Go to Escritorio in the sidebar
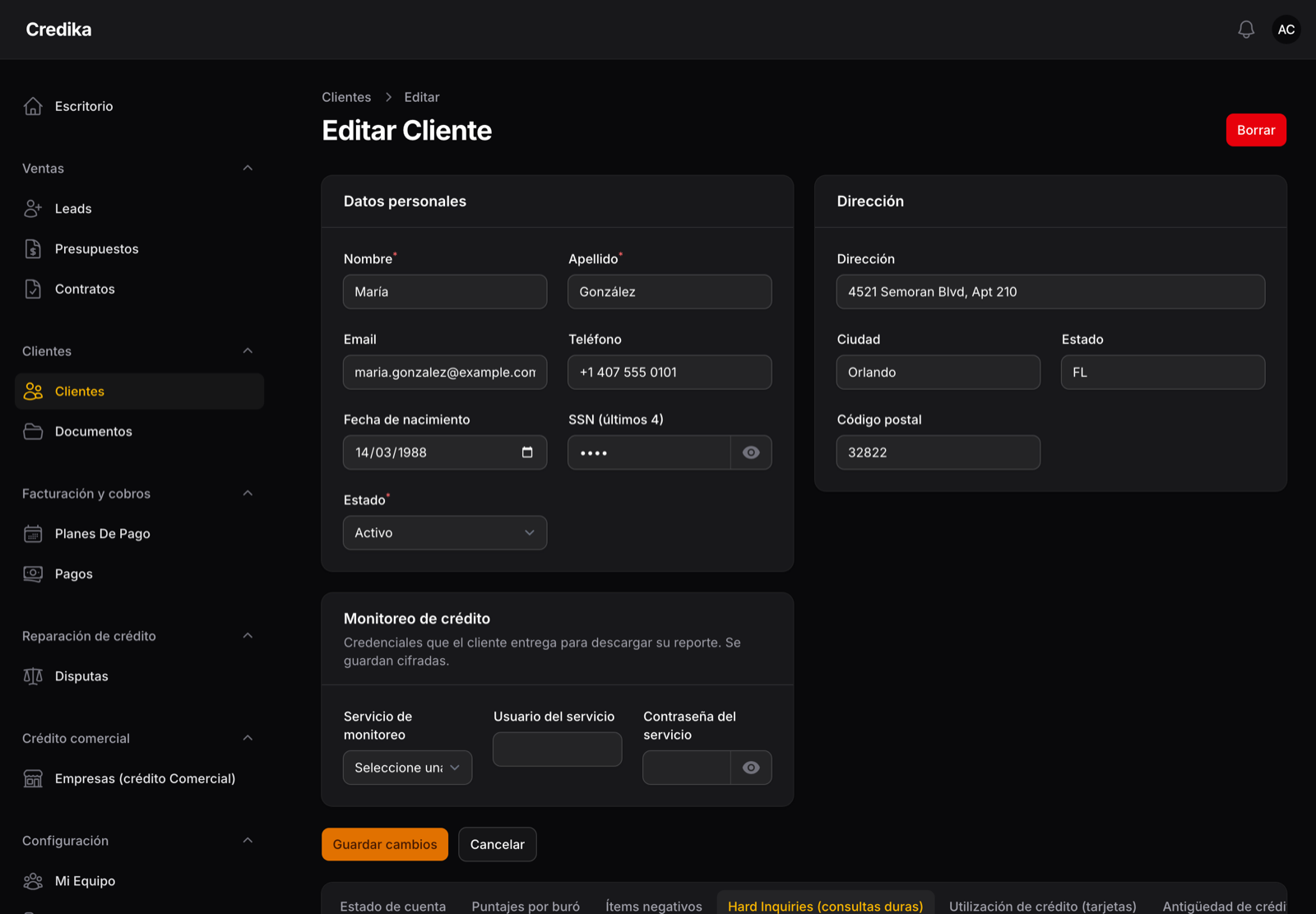This screenshot has width=1316, height=914. click(139, 106)
